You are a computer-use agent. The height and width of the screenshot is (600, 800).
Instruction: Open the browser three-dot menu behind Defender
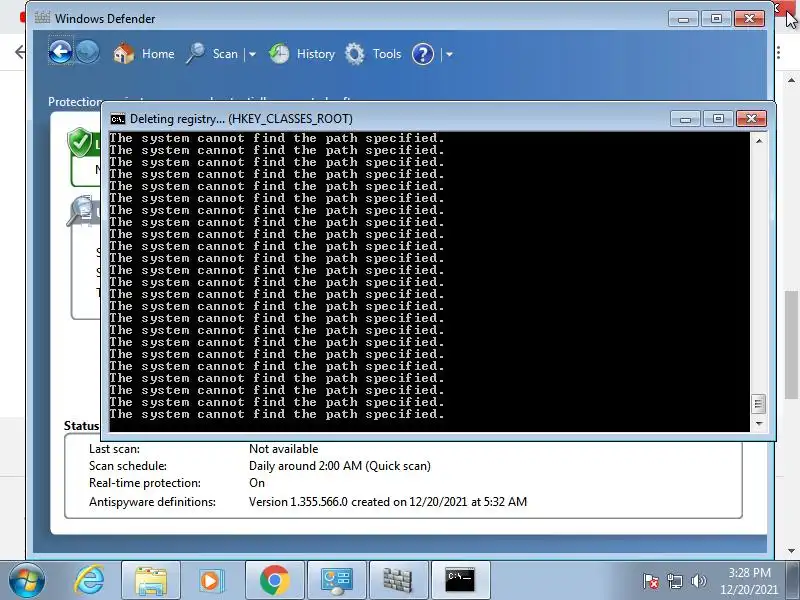coord(779,52)
